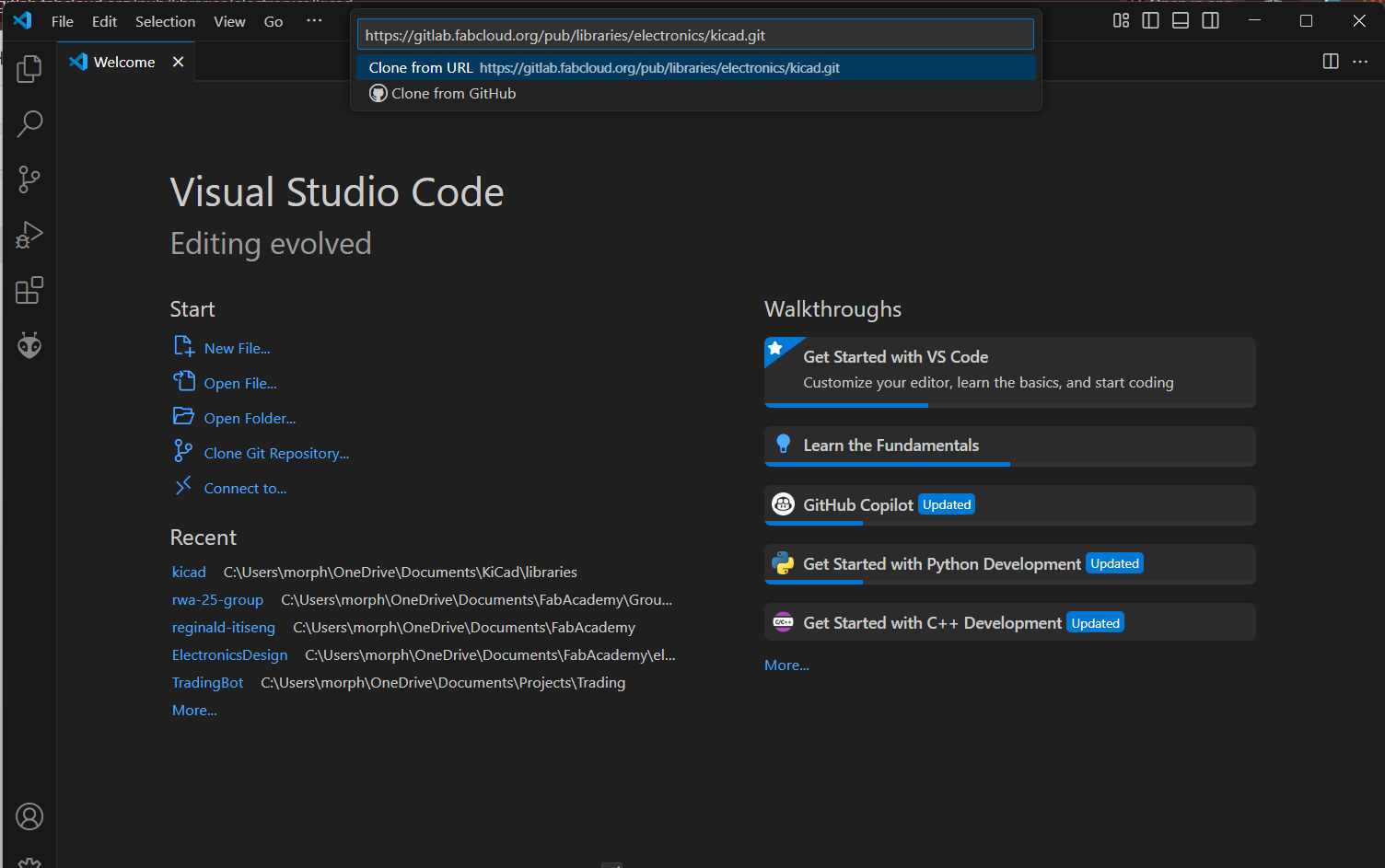The width and height of the screenshot is (1385, 868).
Task: Click the Clone Git Repository link
Action: point(276,453)
